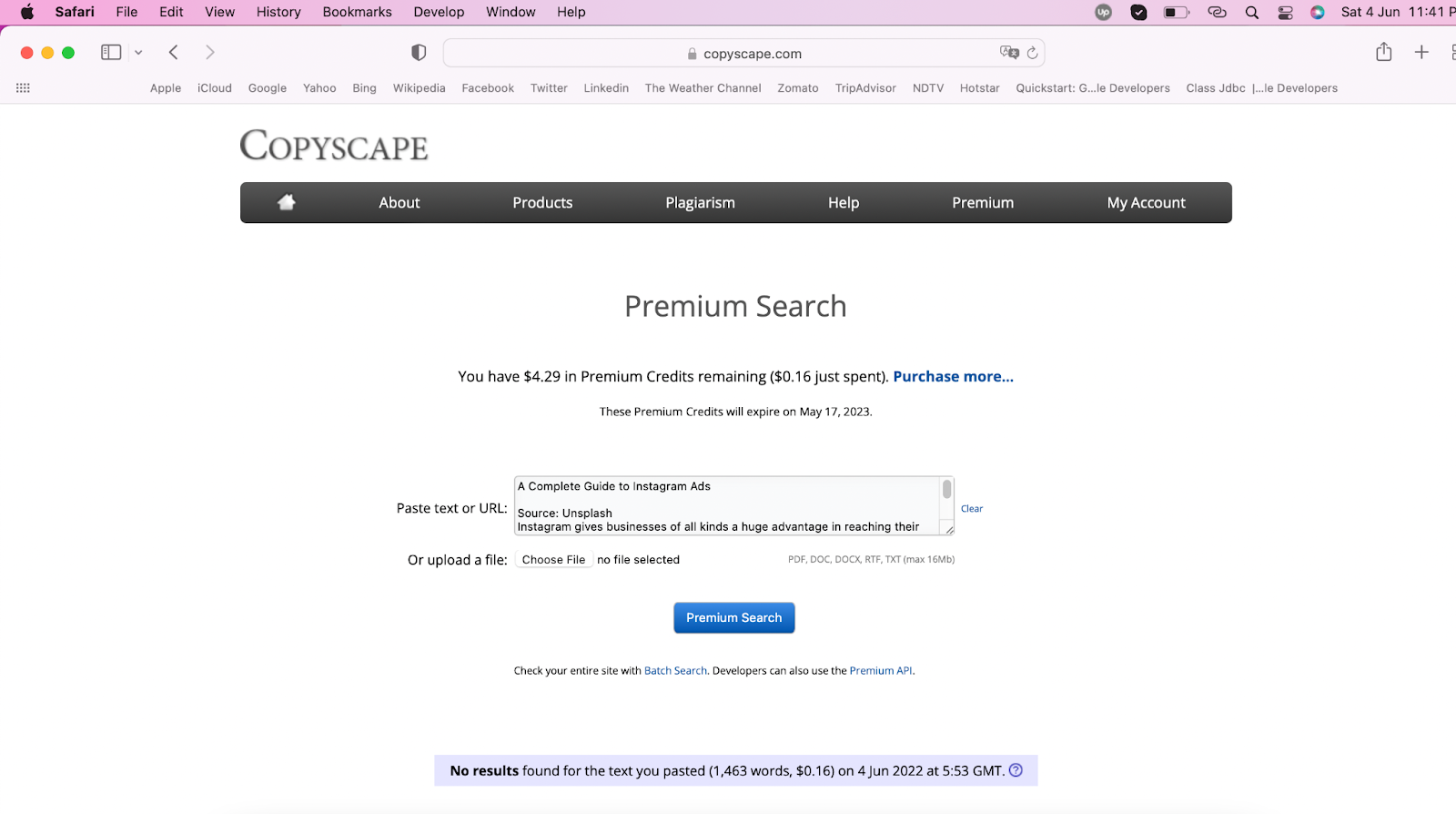Viewport: 1456px width, 814px height.
Task: Expand the sidebar tab group dropdown arrow
Action: pos(138,53)
